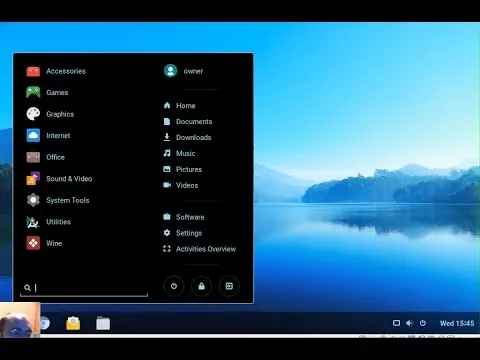This screenshot has width=480, height=360.
Task: Click the Software bag icon
Action: [167, 217]
